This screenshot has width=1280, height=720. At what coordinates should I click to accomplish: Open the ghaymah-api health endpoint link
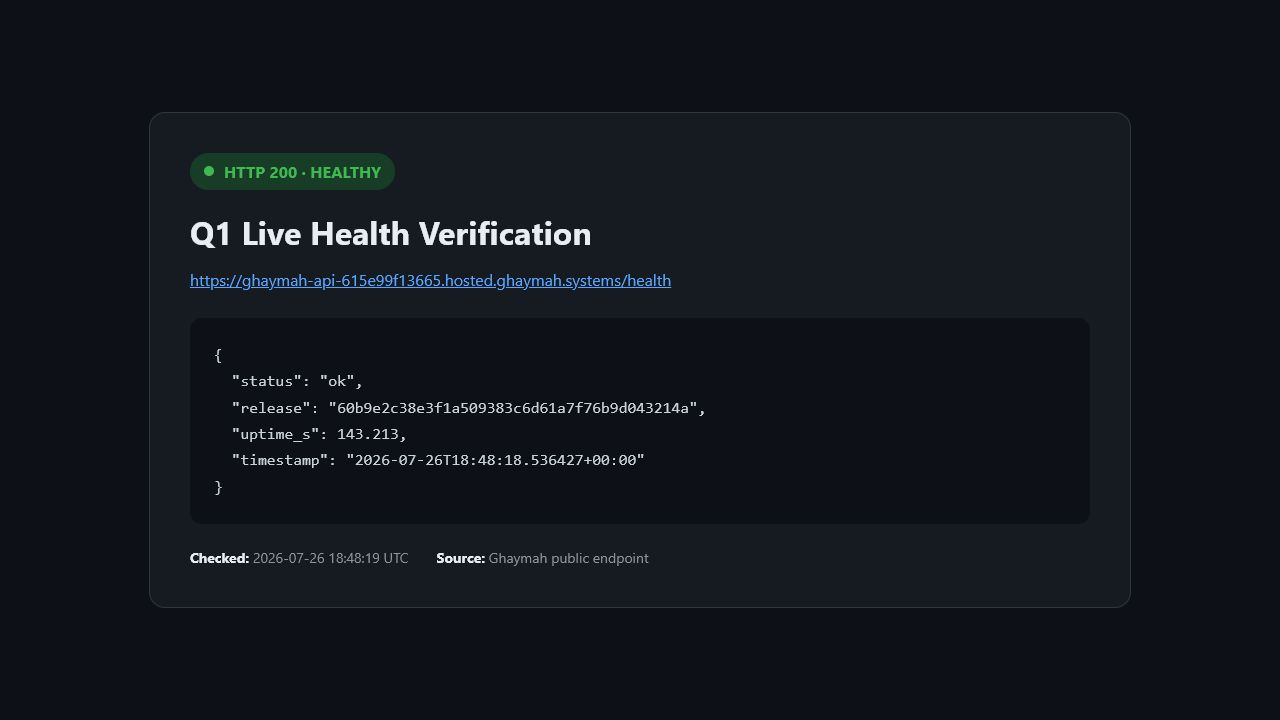(430, 281)
